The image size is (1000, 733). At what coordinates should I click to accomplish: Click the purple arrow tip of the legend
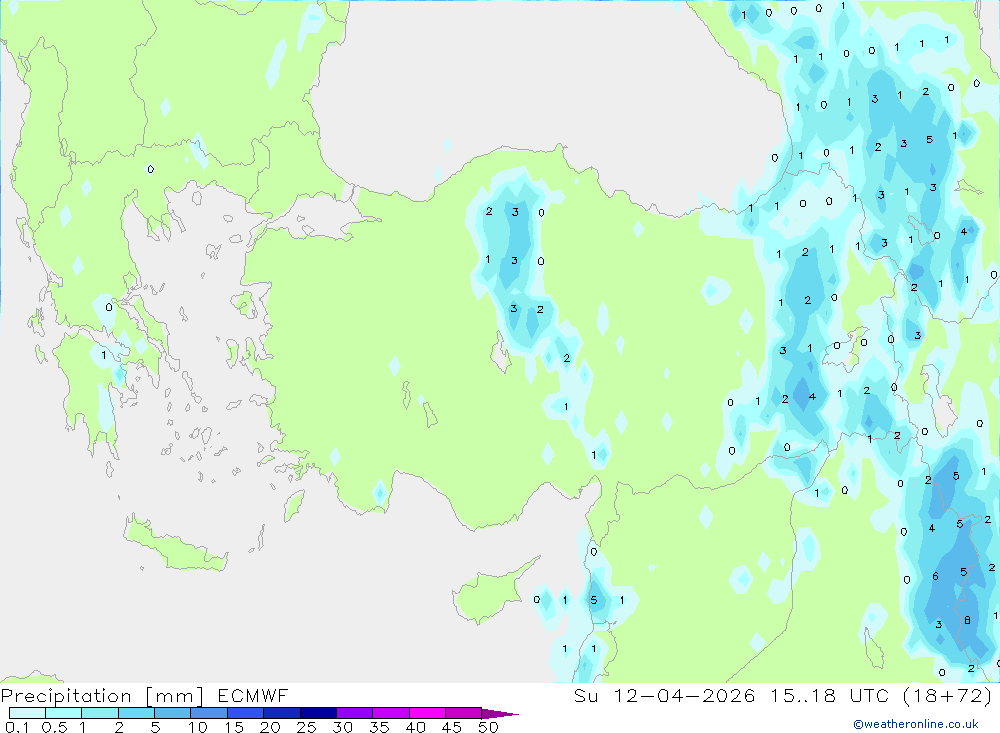(x=499, y=713)
